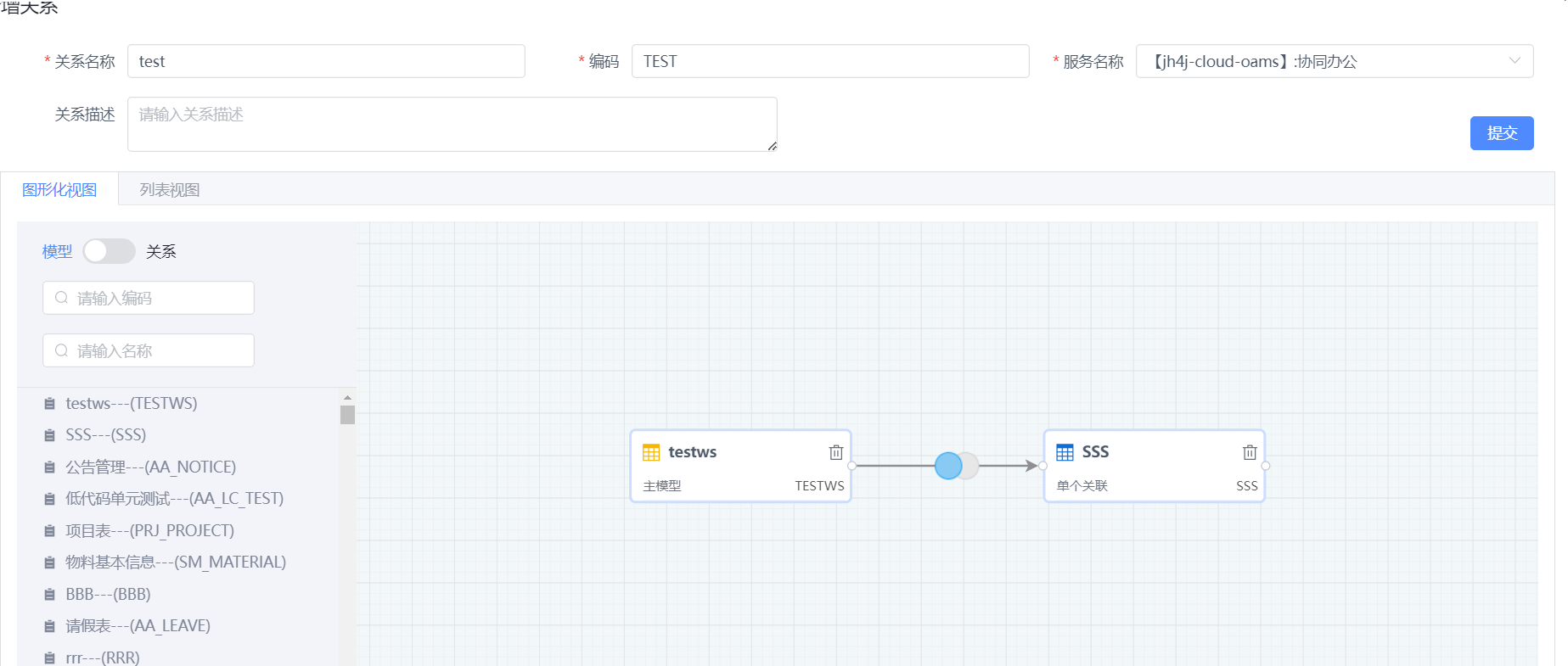
Task: Switch sidebar view to 关系 label
Action: (x=161, y=251)
